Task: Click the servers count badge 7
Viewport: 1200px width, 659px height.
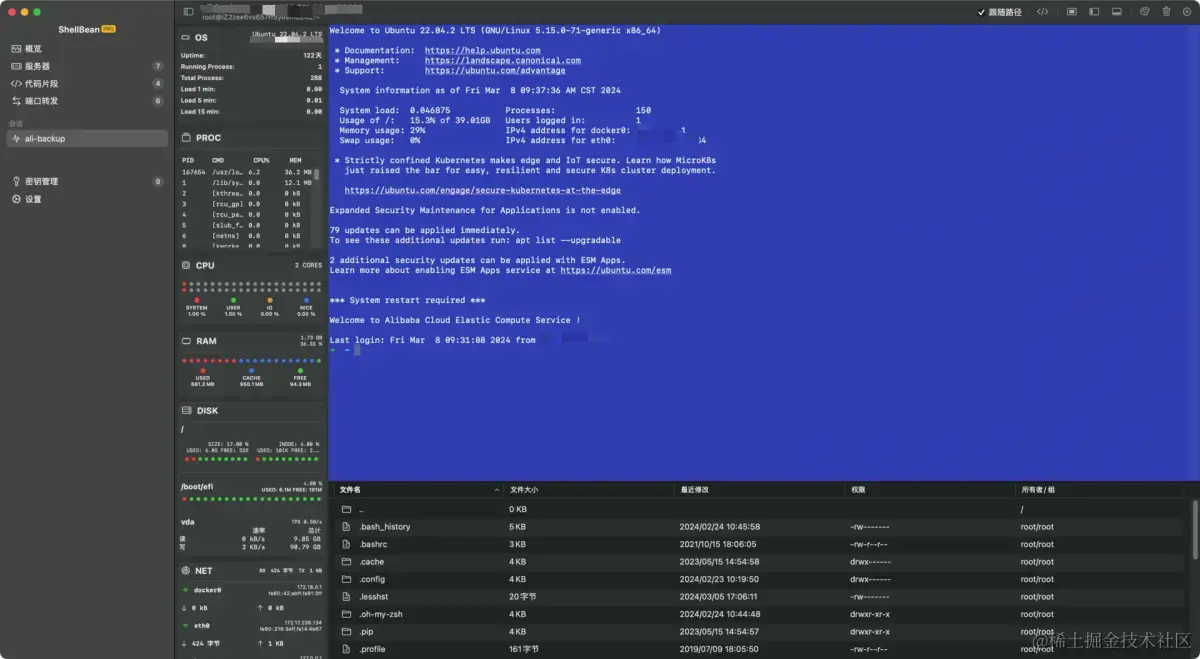Action: 157,66
